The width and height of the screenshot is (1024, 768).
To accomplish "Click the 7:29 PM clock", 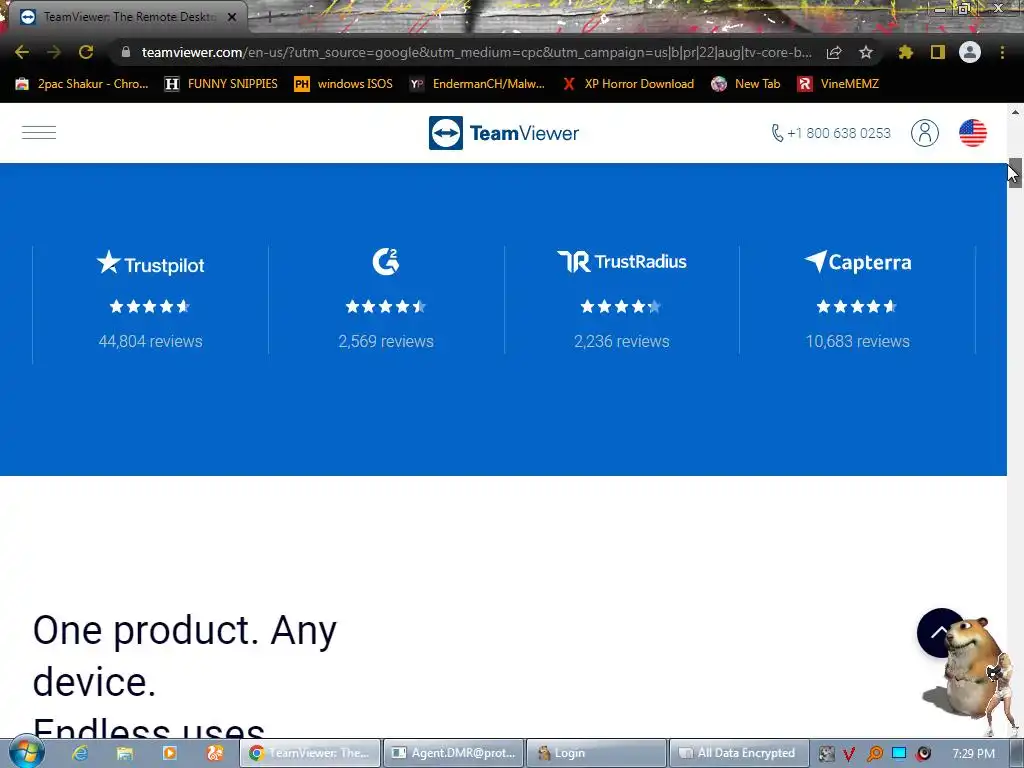I will [x=973, y=753].
